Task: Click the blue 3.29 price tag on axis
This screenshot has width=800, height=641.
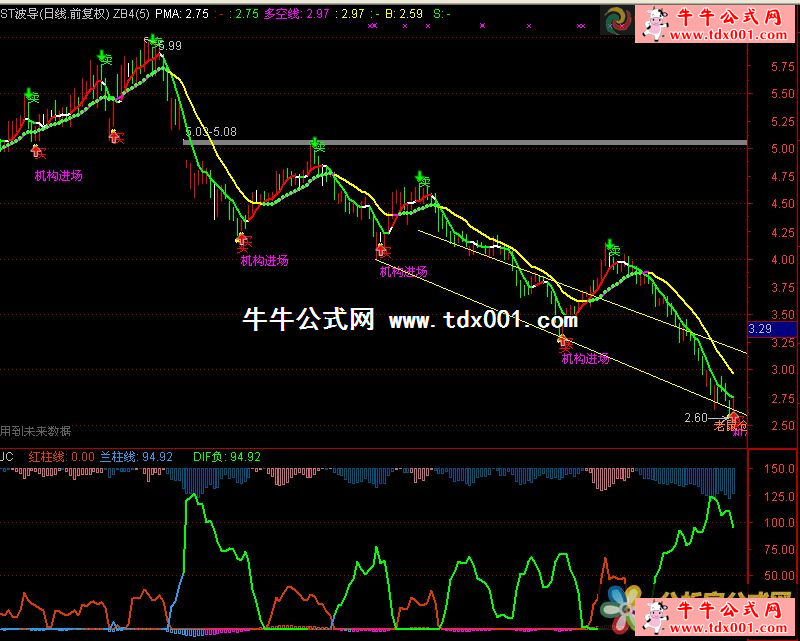Action: (760, 328)
